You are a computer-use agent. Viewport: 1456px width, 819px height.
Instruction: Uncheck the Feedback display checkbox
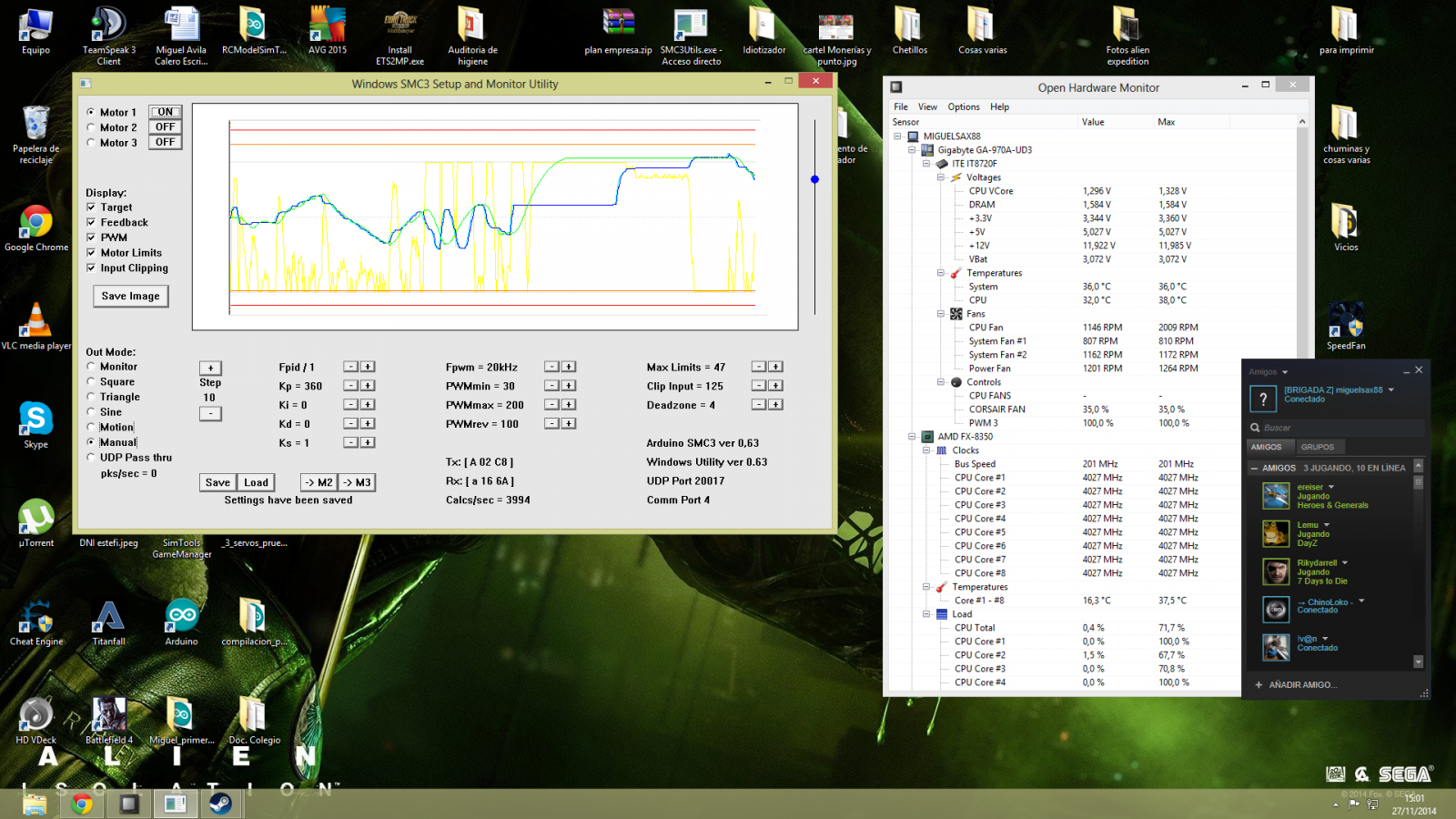(x=91, y=222)
